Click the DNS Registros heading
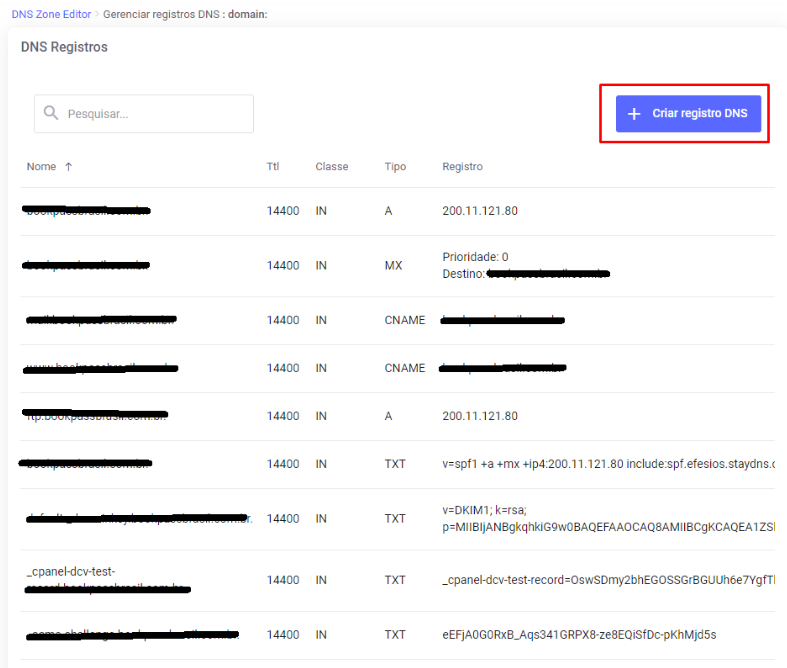787x668 pixels. (64, 47)
